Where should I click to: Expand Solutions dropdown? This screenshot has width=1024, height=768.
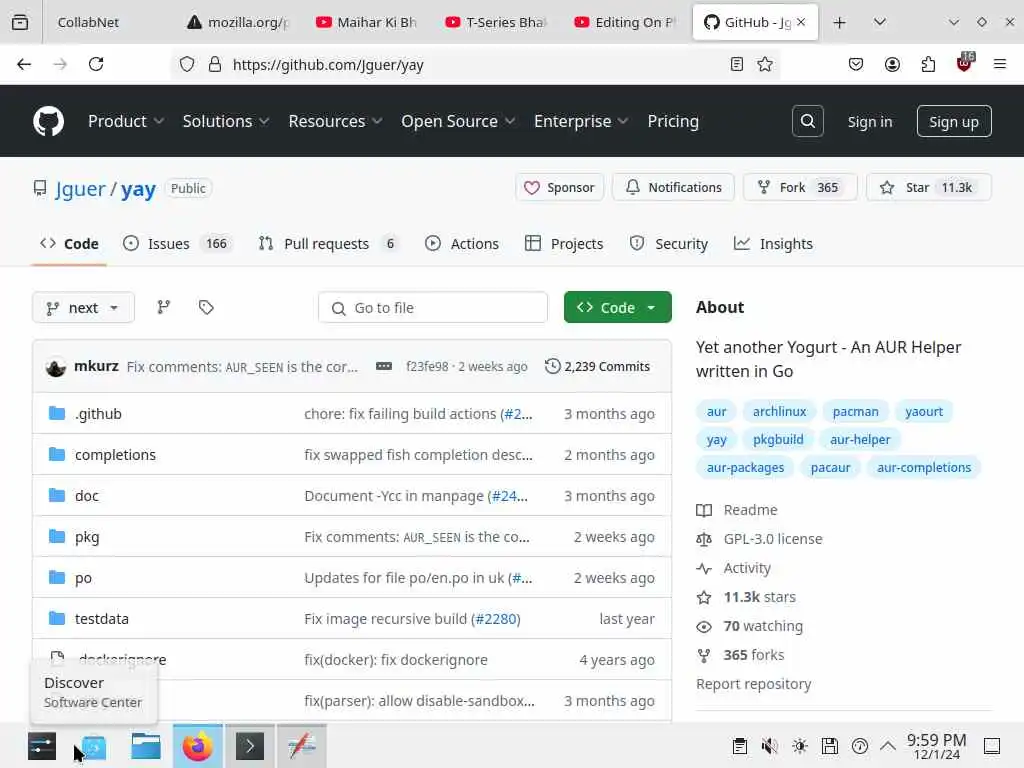tap(225, 121)
